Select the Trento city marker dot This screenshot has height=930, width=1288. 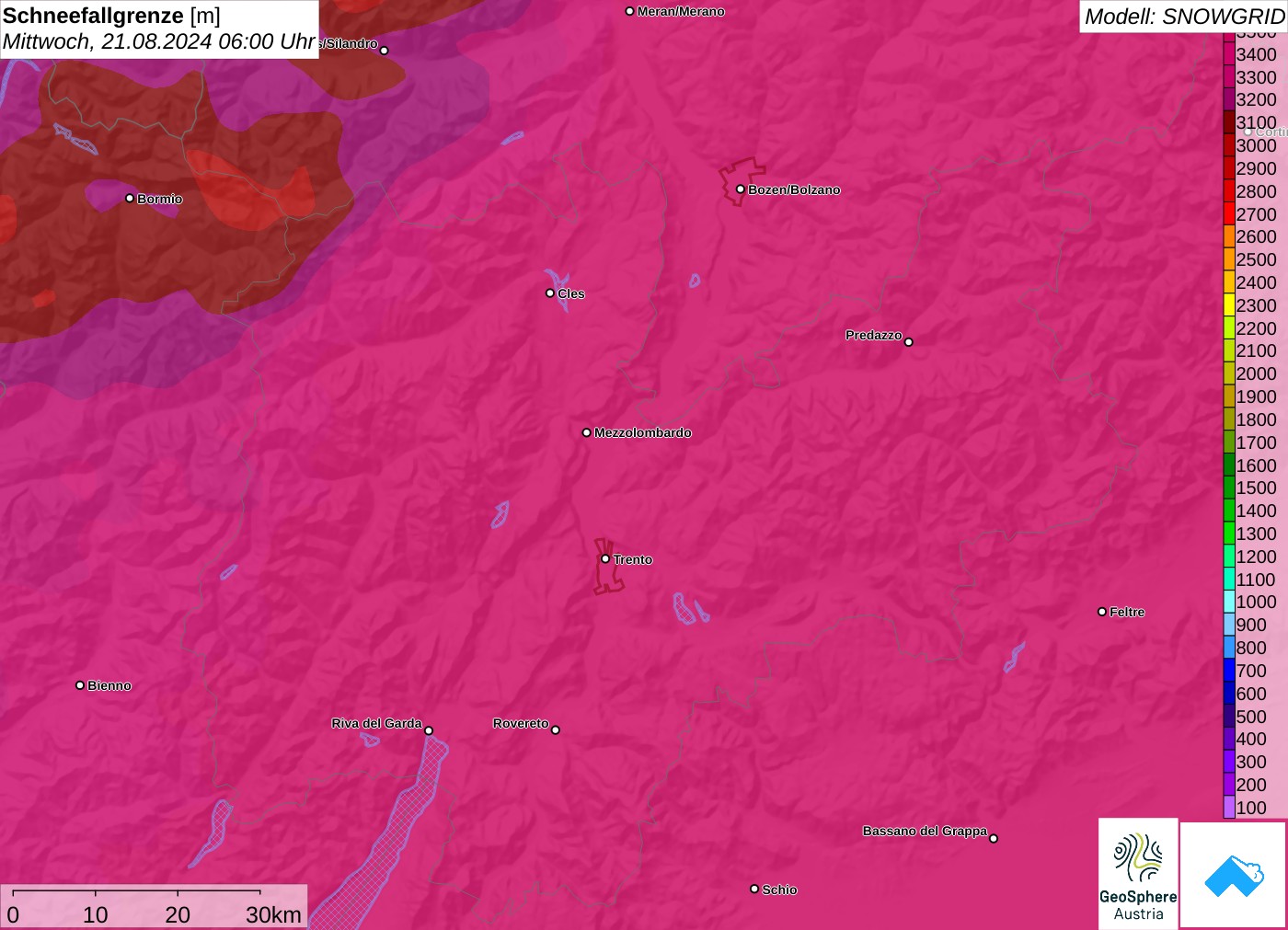click(x=605, y=558)
